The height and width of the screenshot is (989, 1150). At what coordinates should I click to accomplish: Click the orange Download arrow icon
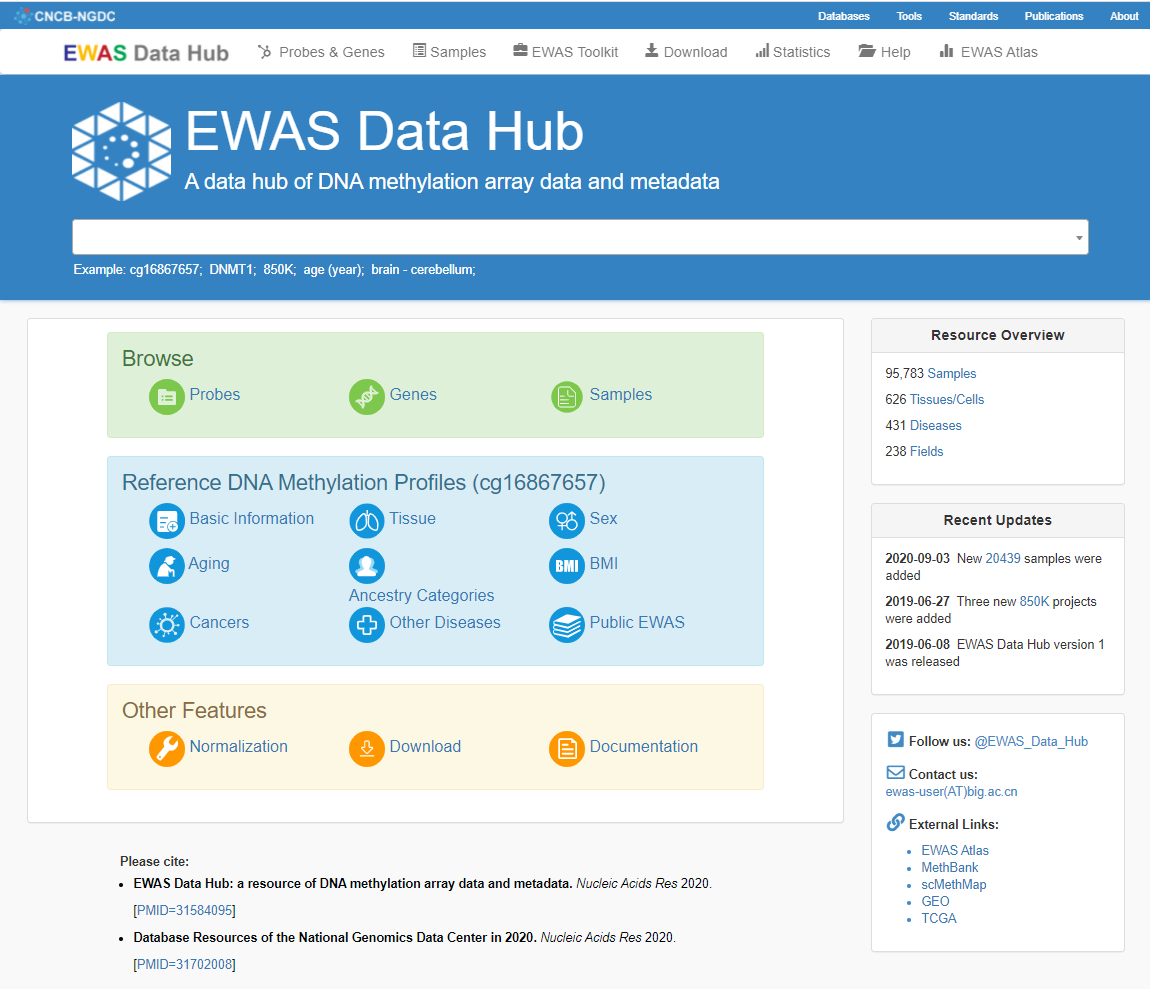(x=367, y=749)
